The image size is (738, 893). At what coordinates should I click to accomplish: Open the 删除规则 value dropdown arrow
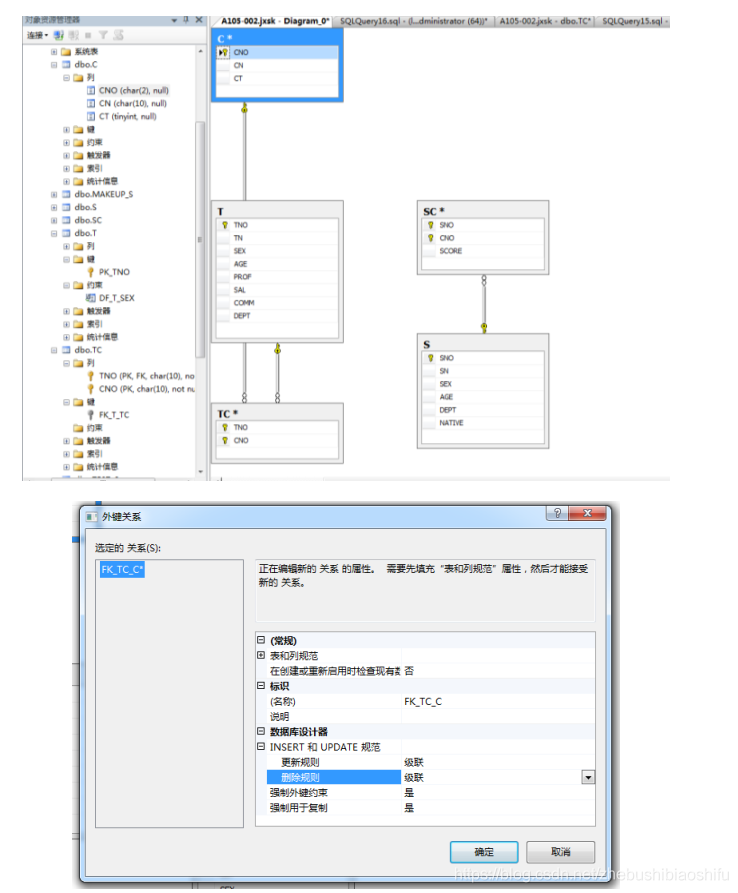[588, 777]
